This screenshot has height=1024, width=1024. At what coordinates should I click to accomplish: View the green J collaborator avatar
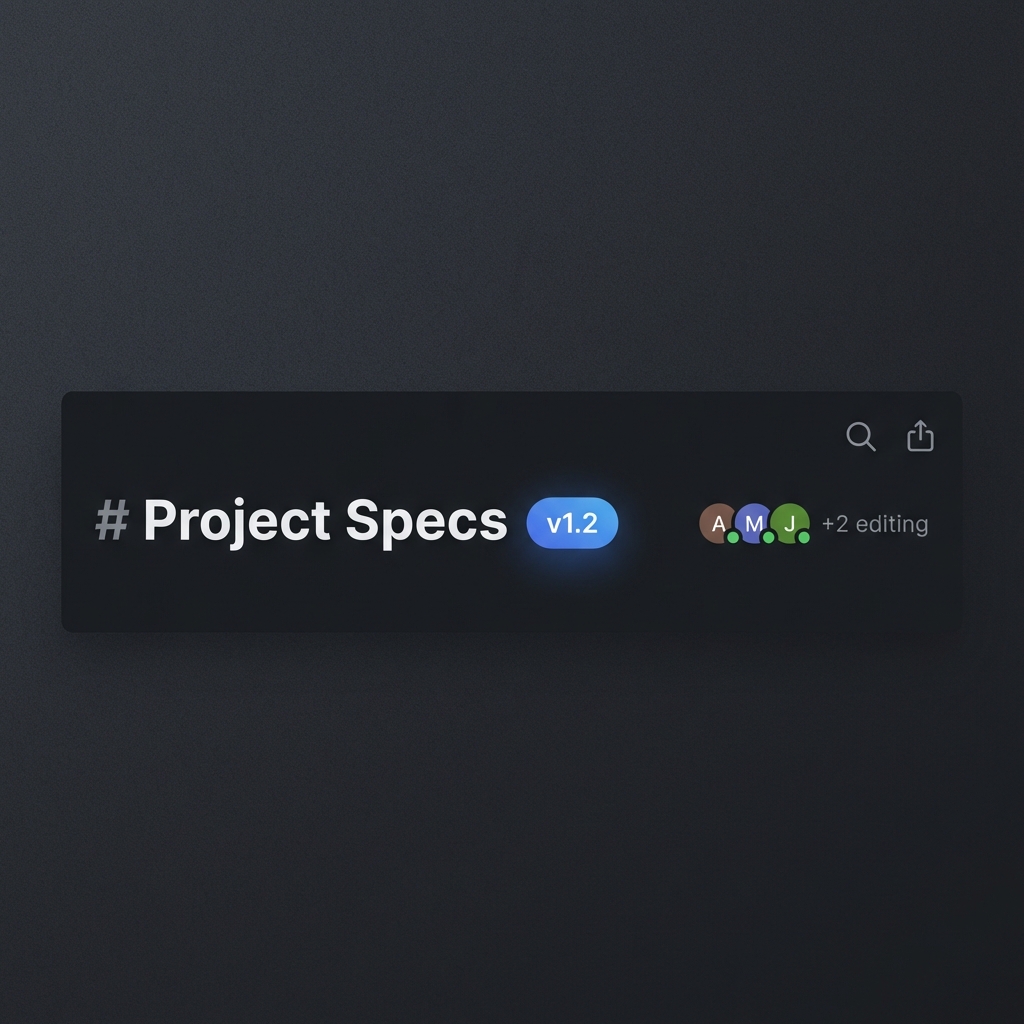(x=790, y=523)
